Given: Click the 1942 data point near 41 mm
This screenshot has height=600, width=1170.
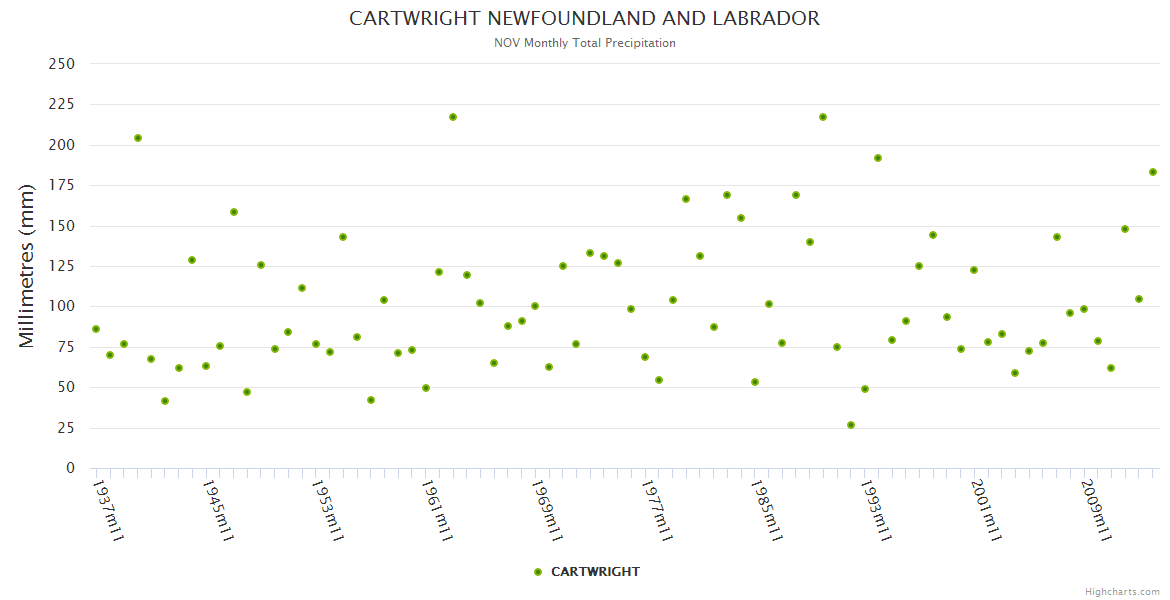Looking at the screenshot, I should (165, 401).
